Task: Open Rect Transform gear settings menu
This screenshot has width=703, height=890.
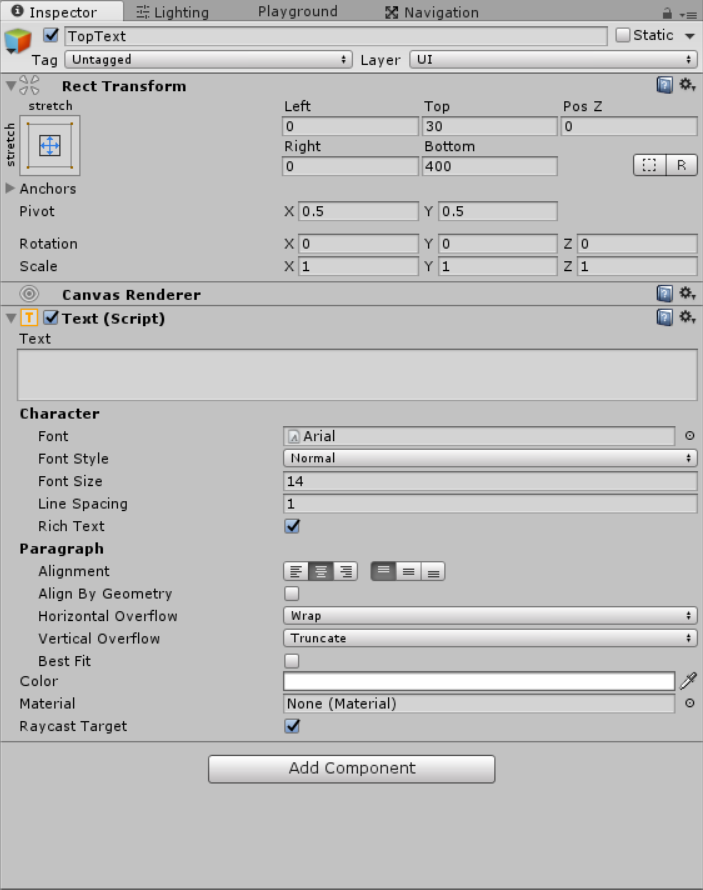Action: pyautogui.click(x=687, y=85)
